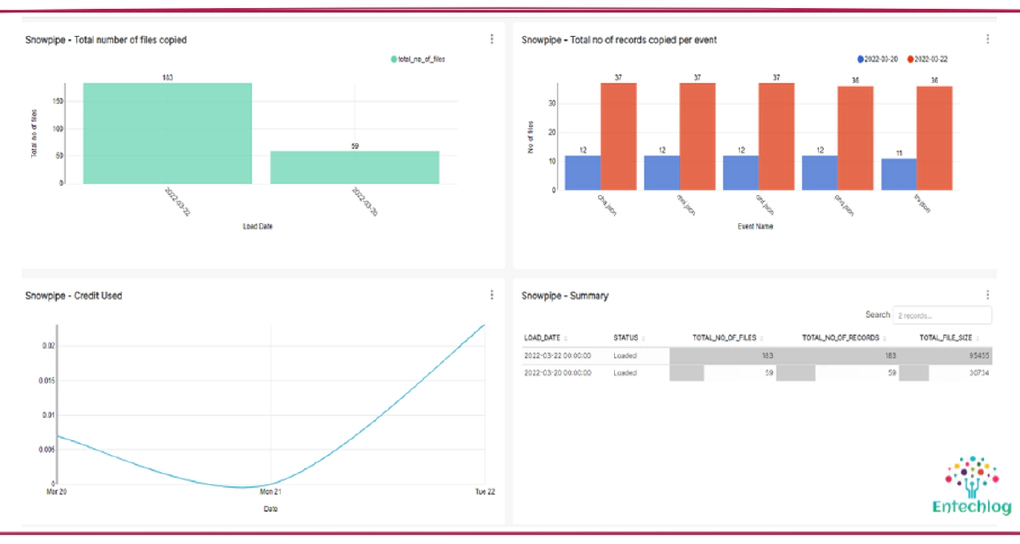Open kebab menu on Snowpipe Summary widget
1020x544 pixels.
pyautogui.click(x=987, y=295)
